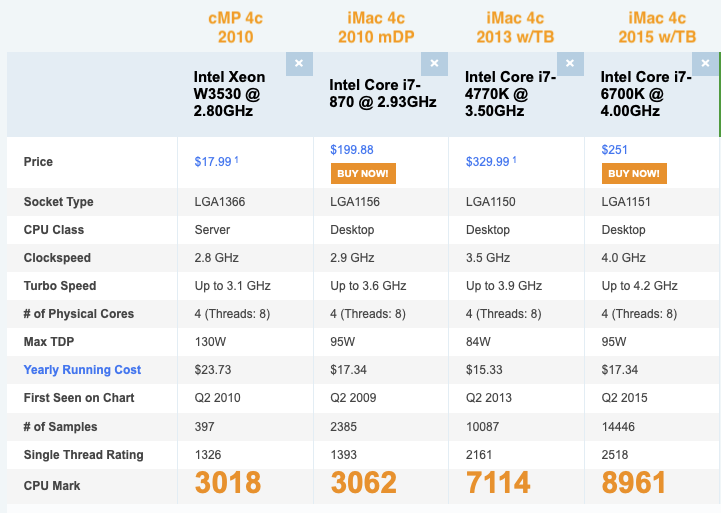Click the 2518 single thread rating
Viewport: 721px width, 513px height.
coord(615,455)
